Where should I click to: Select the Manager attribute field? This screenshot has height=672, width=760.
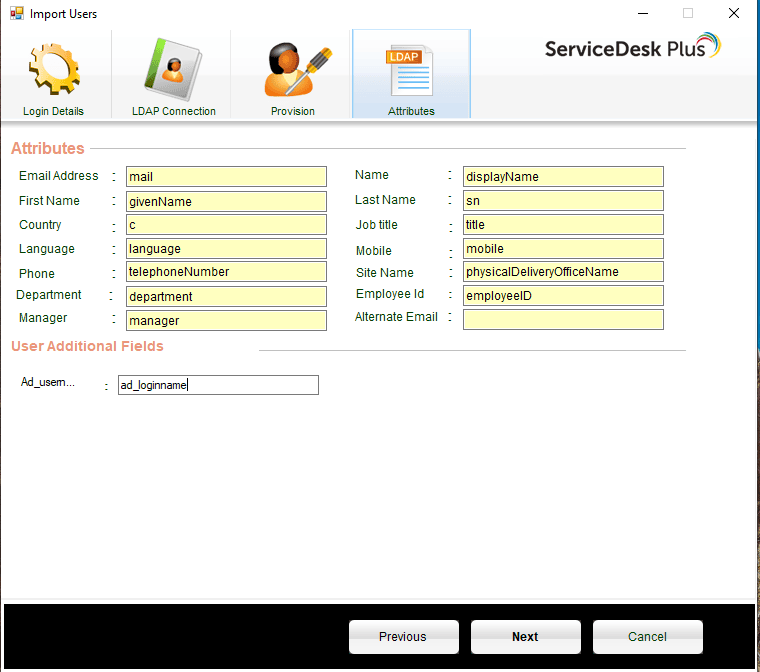226,320
